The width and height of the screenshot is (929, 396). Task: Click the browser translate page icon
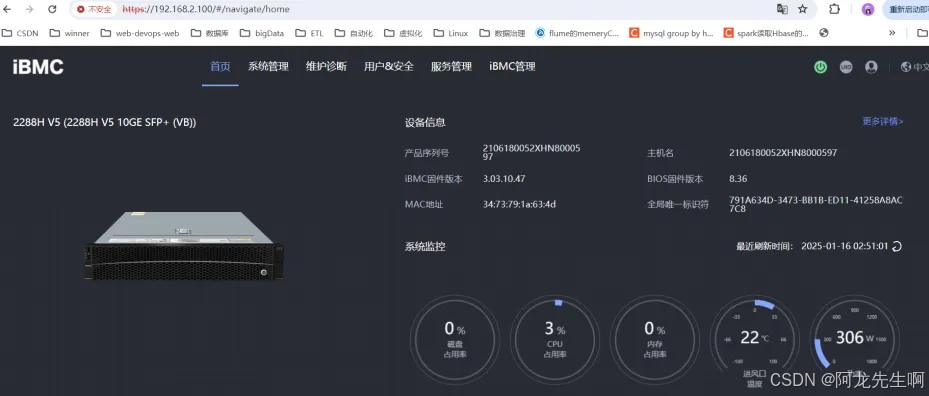tap(782, 9)
